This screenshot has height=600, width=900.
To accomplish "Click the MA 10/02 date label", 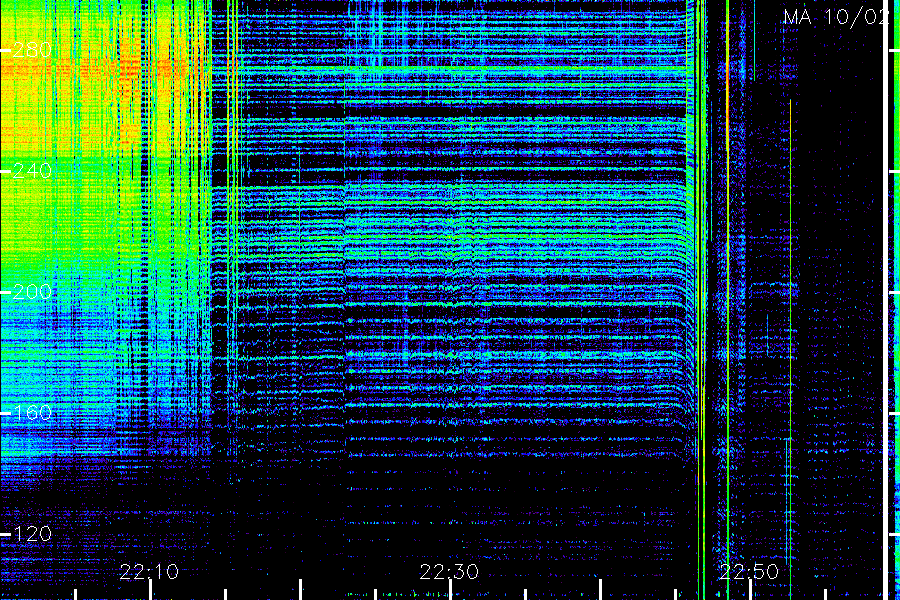I will [x=836, y=17].
